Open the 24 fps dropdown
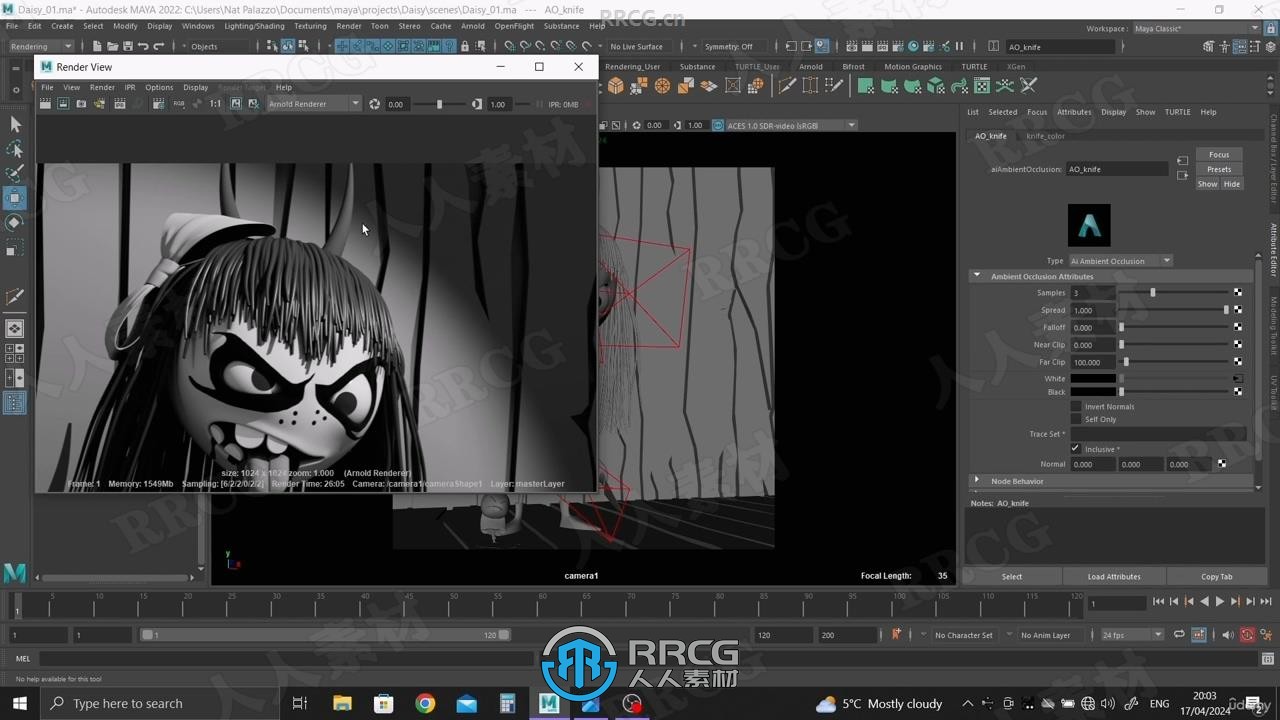The height and width of the screenshot is (720, 1280). pyautogui.click(x=1132, y=635)
